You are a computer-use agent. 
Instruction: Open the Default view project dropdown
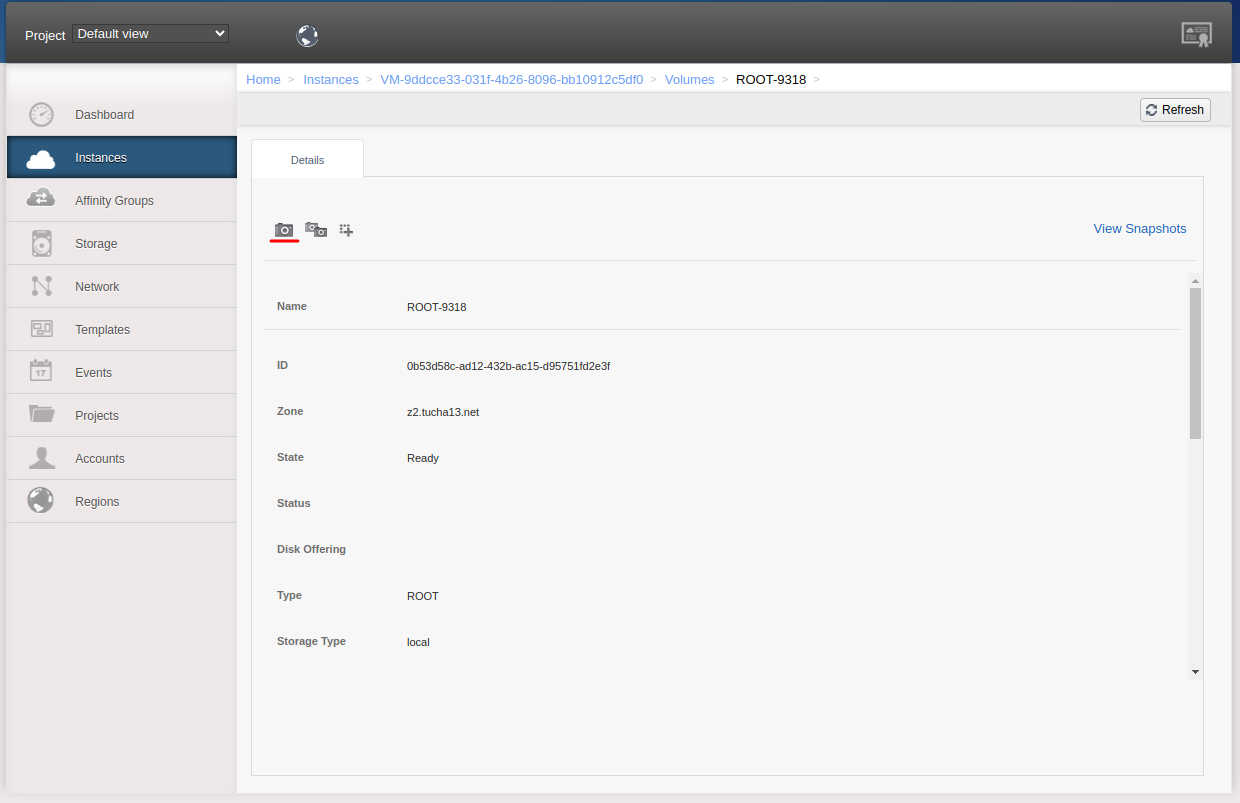pos(150,33)
